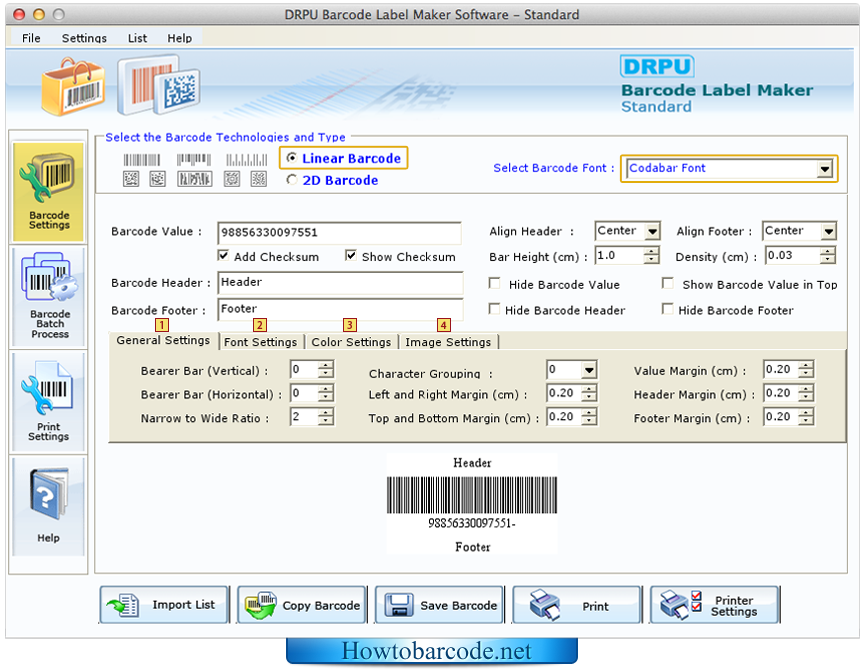Click the Save Barcode button label
The image size is (865, 670).
point(458,605)
